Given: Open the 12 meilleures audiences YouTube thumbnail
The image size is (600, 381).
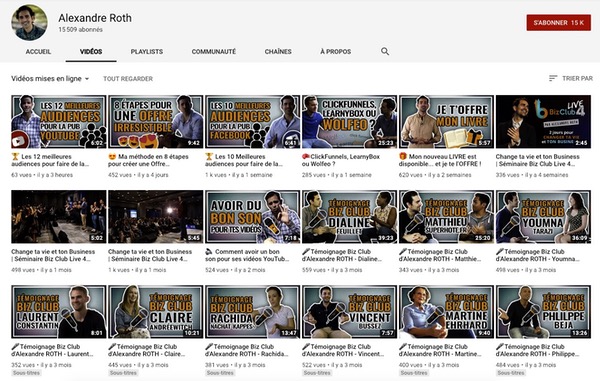Looking at the screenshot, I should click(x=59, y=122).
